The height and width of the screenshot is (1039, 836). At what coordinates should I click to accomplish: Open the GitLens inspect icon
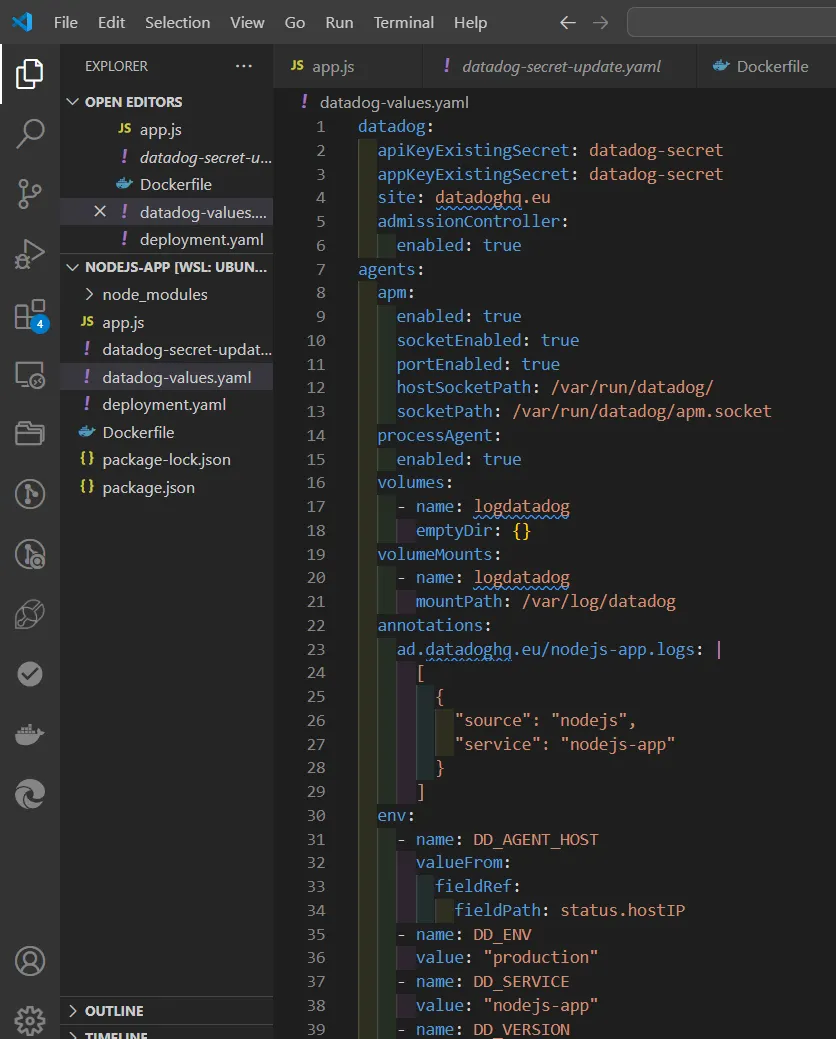[x=30, y=554]
